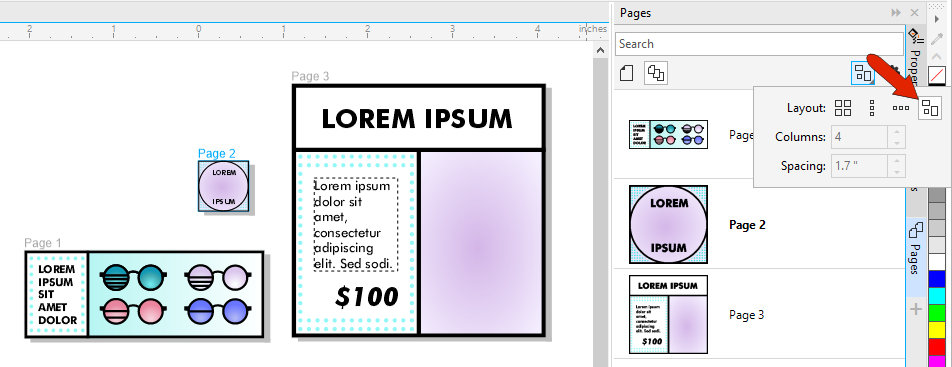This screenshot has width=952, height=367.
Task: Click the circle design on Page 2 canvas
Action: coord(223,186)
